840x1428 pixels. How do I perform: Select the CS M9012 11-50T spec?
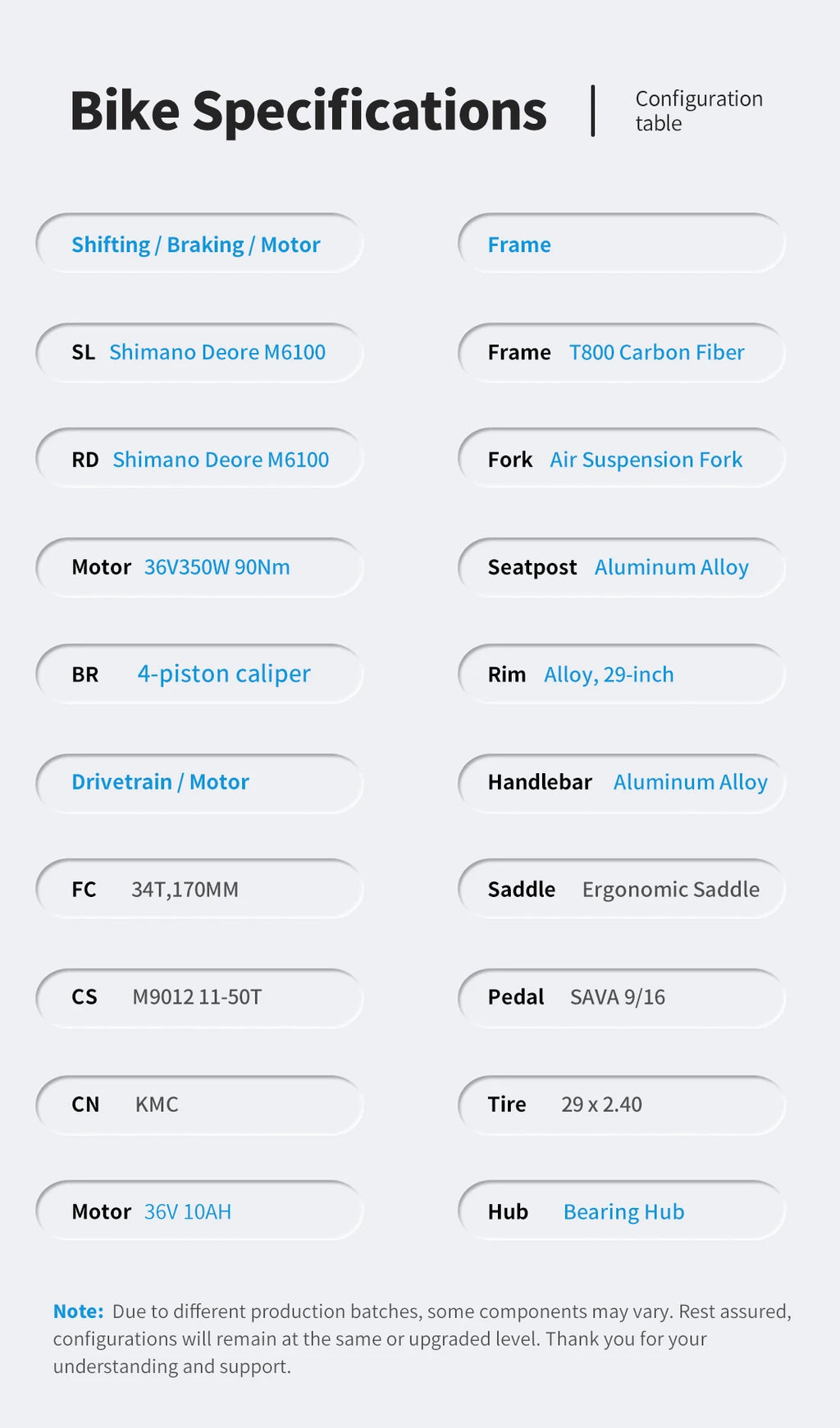coord(199,997)
